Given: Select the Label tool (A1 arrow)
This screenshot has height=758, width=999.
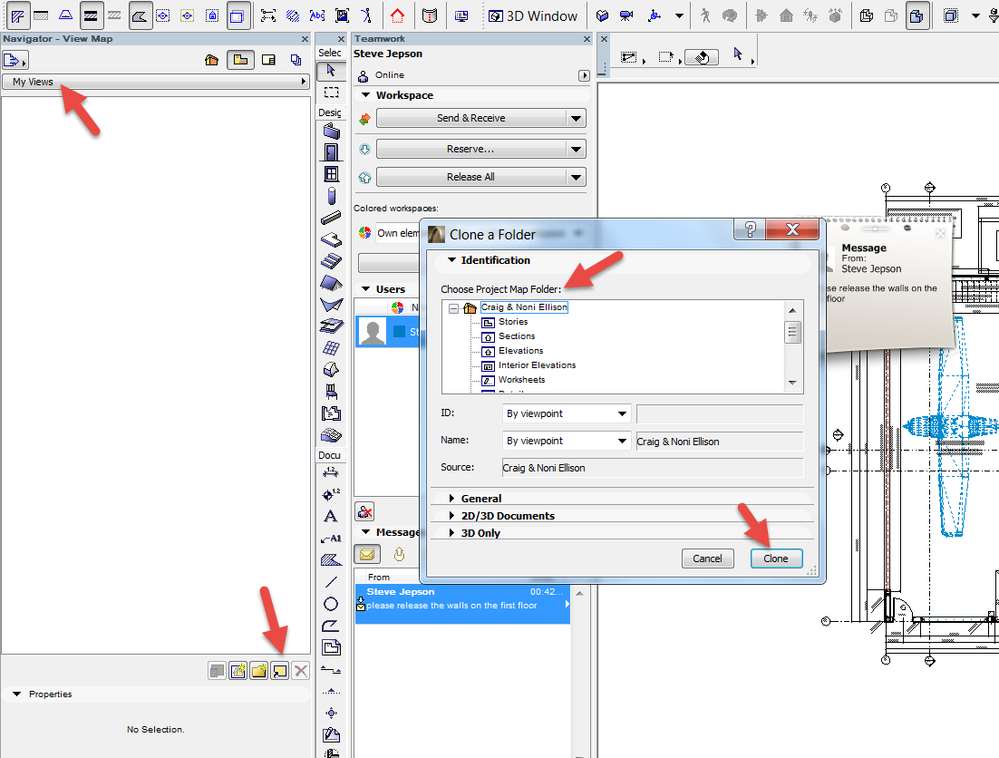Looking at the screenshot, I should [x=331, y=538].
